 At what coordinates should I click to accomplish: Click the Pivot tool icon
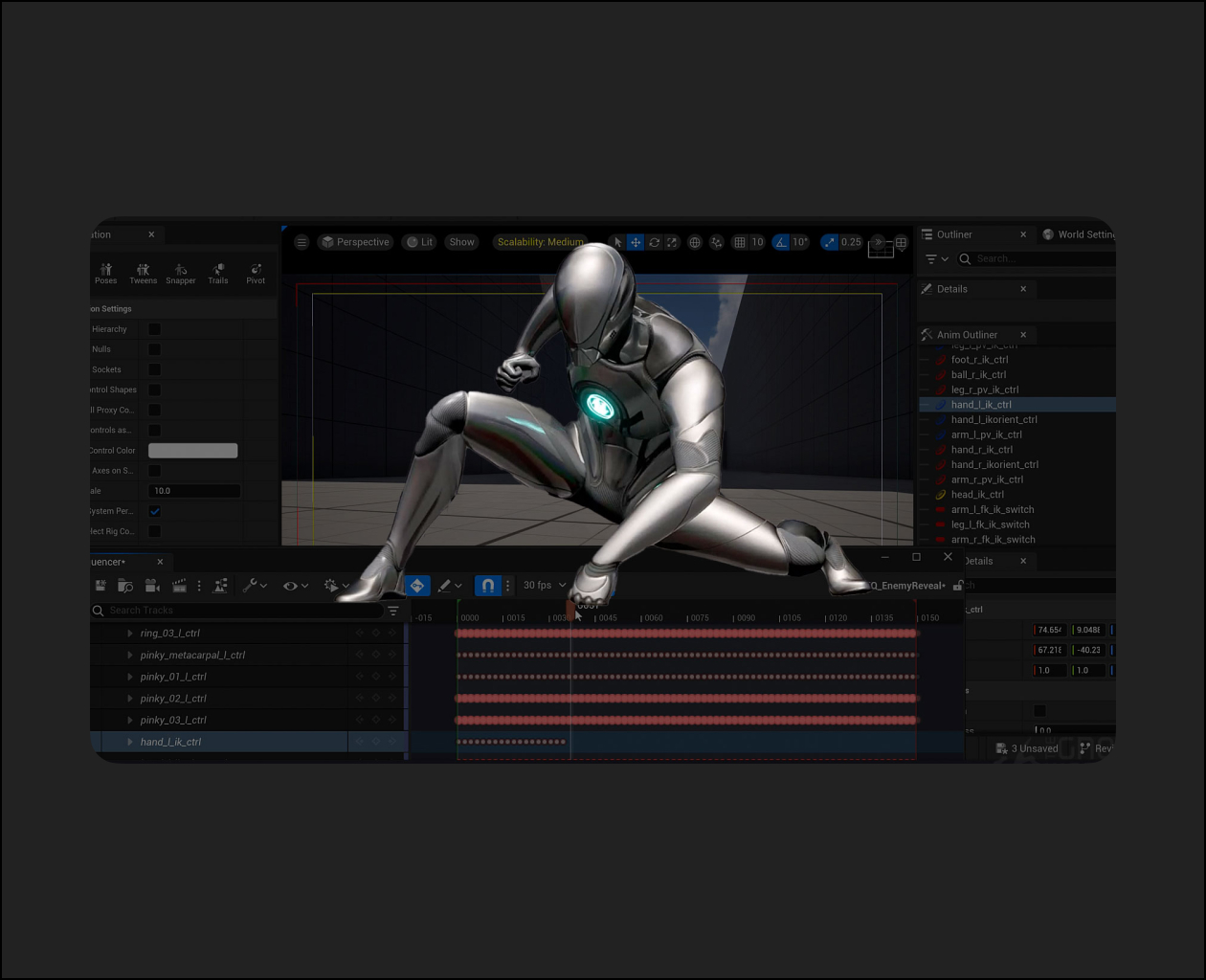click(256, 274)
